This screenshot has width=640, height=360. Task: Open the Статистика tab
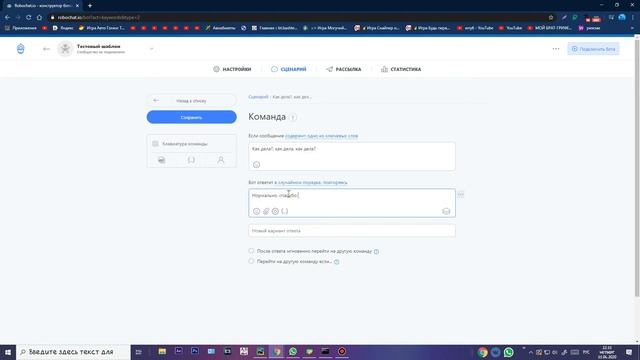[401, 69]
